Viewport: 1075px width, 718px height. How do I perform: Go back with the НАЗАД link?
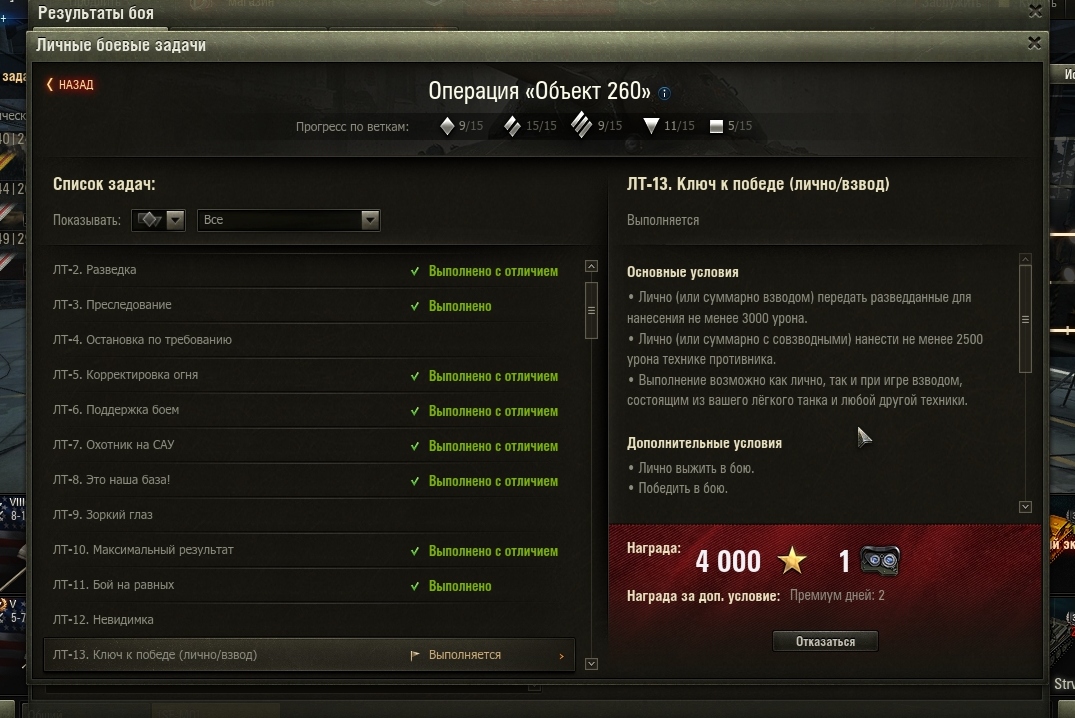pos(70,85)
